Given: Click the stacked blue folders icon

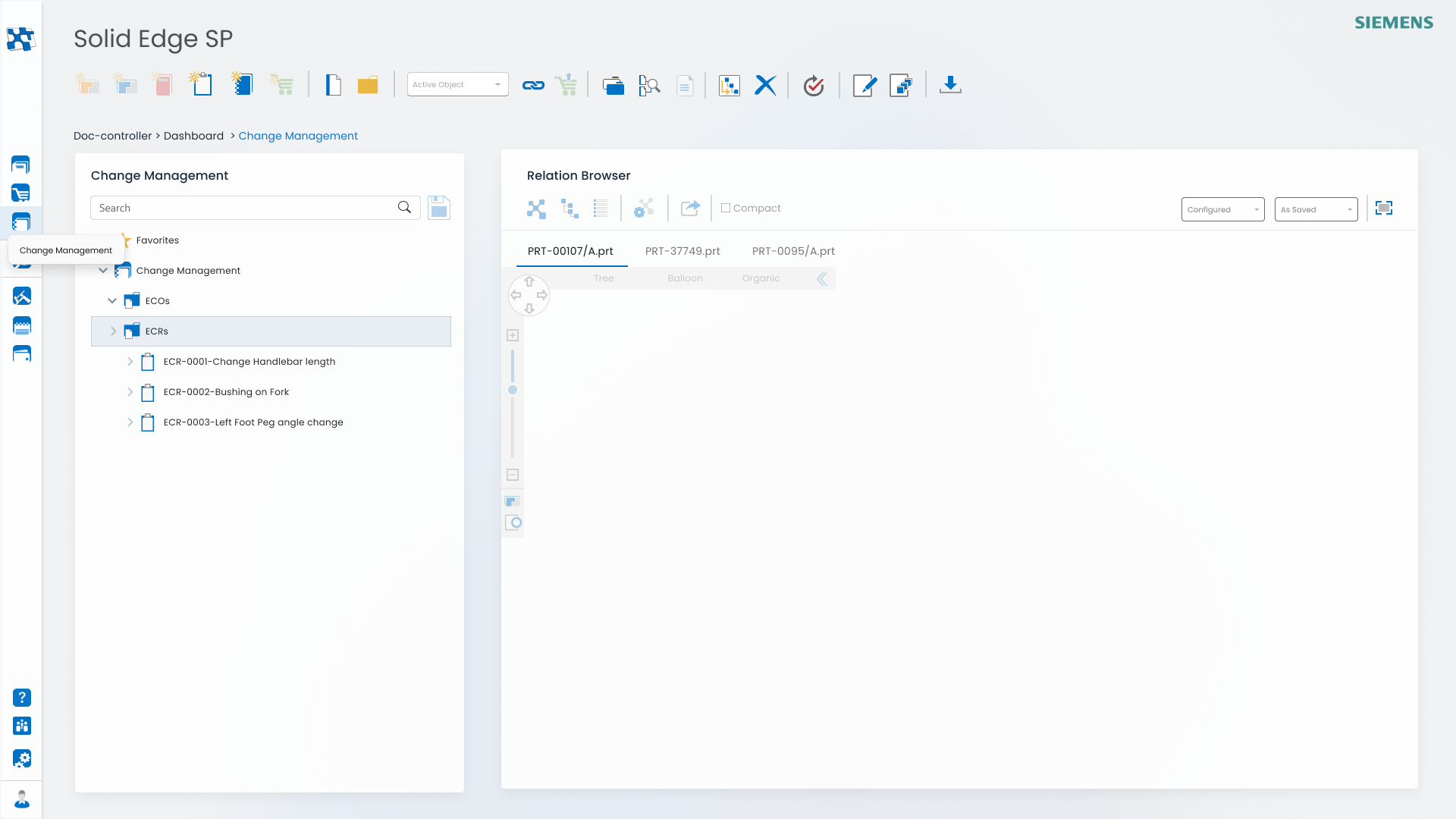Looking at the screenshot, I should point(613,86).
